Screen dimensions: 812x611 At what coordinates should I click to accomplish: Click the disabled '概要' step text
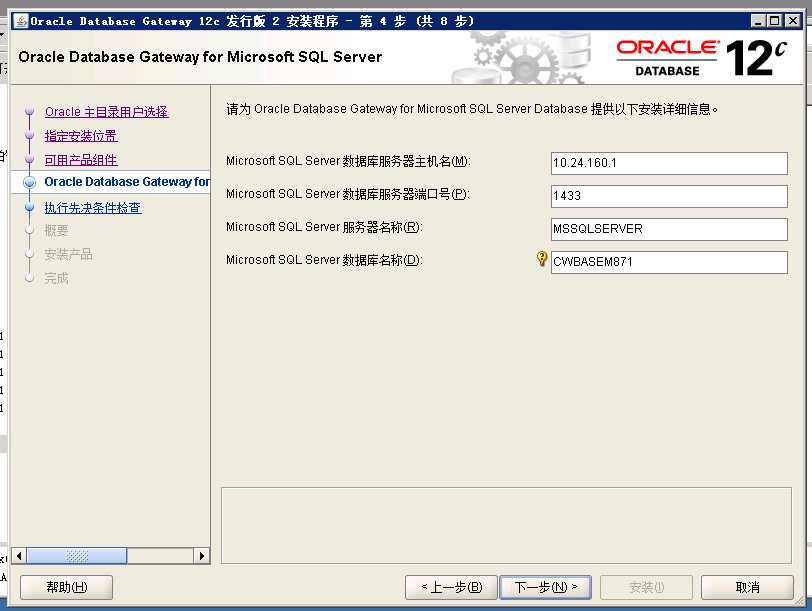click(x=56, y=230)
